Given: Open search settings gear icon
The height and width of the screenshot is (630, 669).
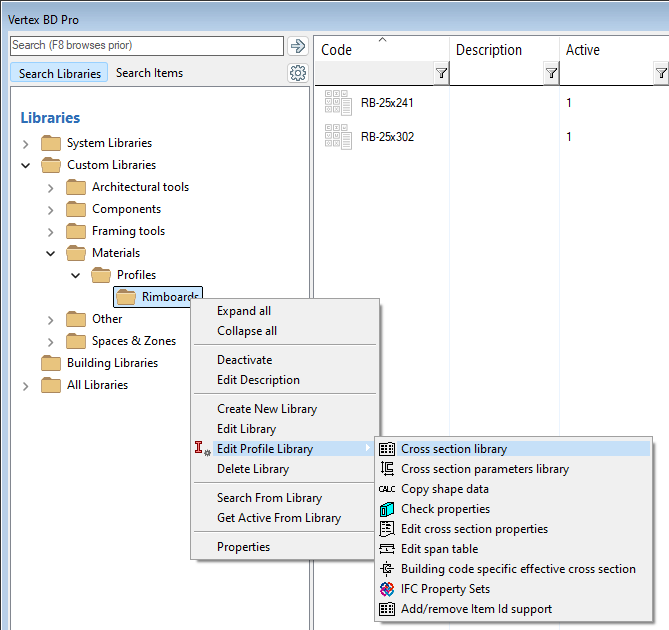Looking at the screenshot, I should [x=297, y=73].
